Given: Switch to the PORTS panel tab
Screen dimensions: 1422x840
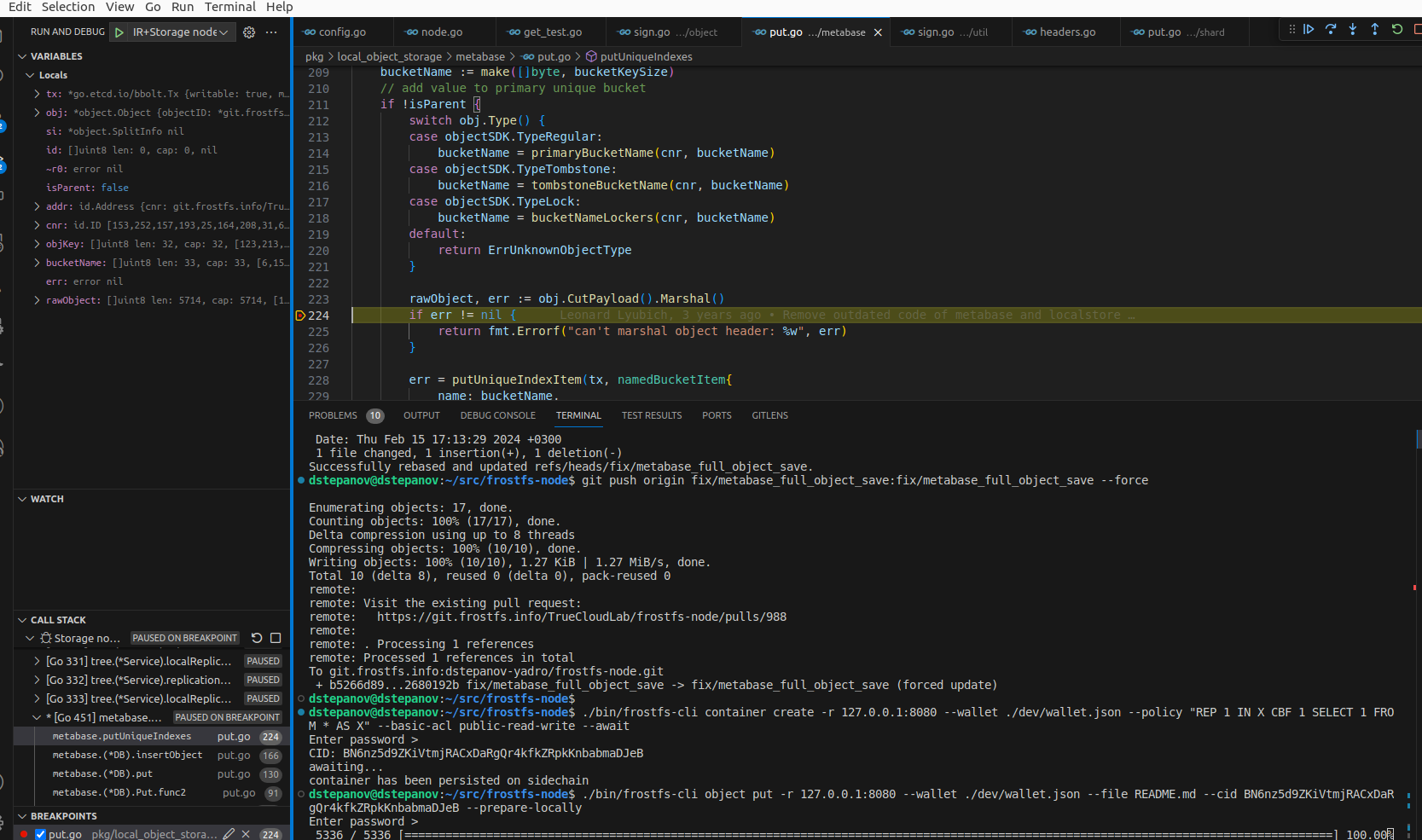Looking at the screenshot, I should point(717,415).
